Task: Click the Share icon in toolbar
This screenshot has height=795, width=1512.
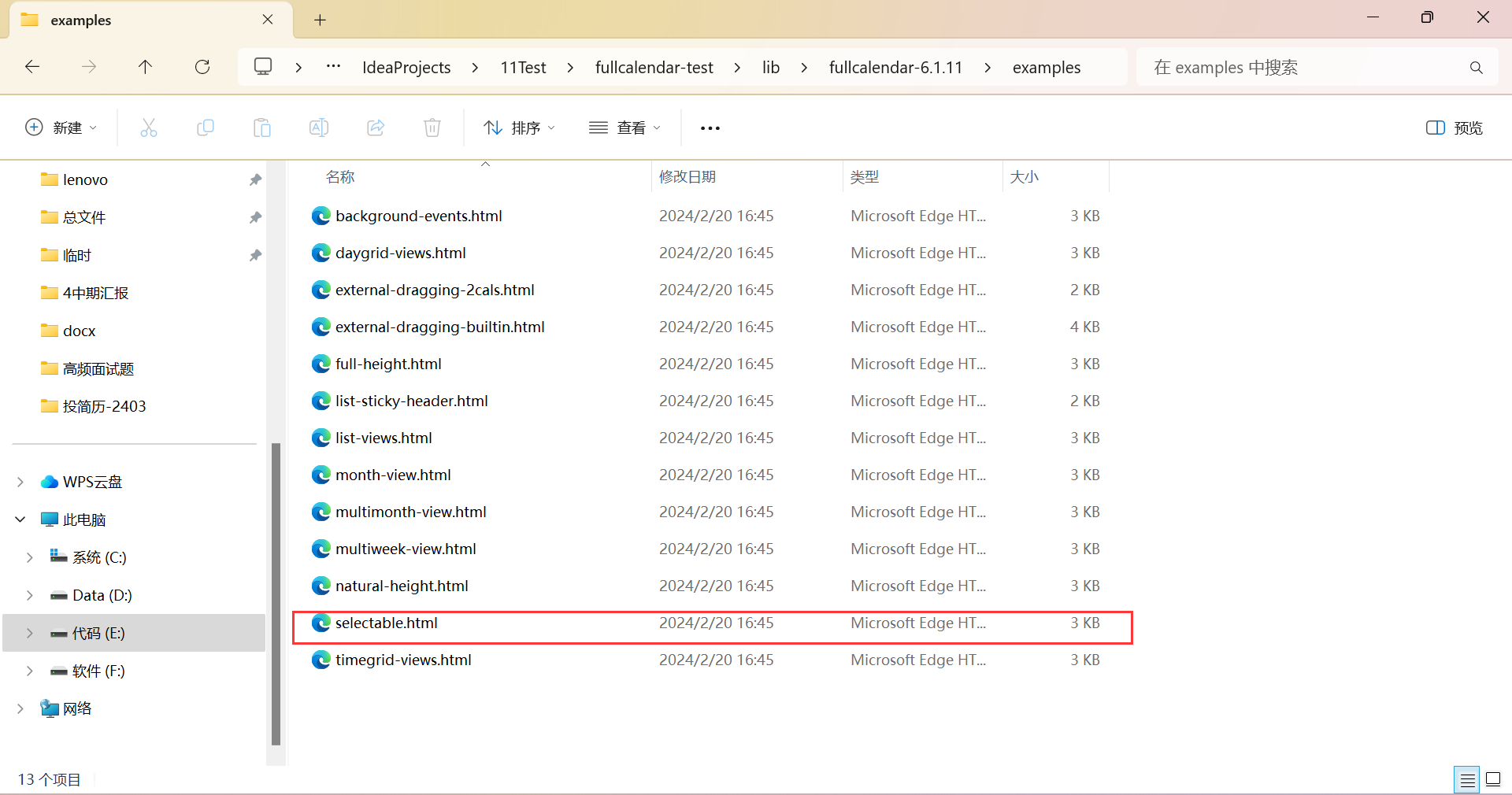Action: [x=376, y=128]
